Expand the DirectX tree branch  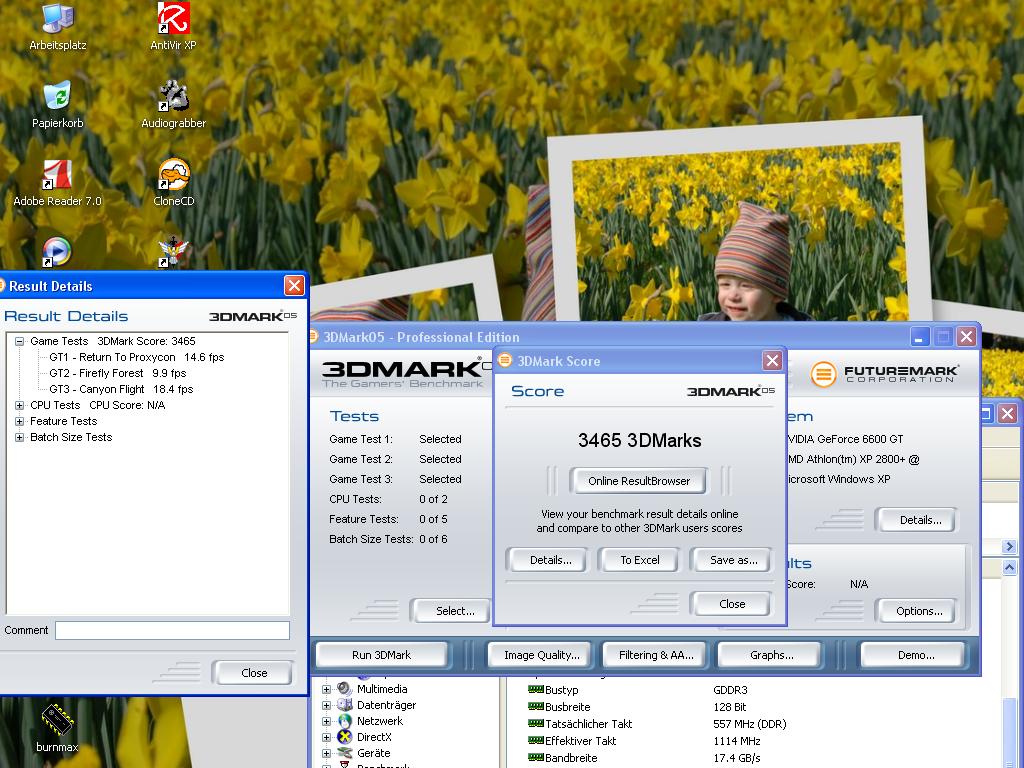coord(327,737)
